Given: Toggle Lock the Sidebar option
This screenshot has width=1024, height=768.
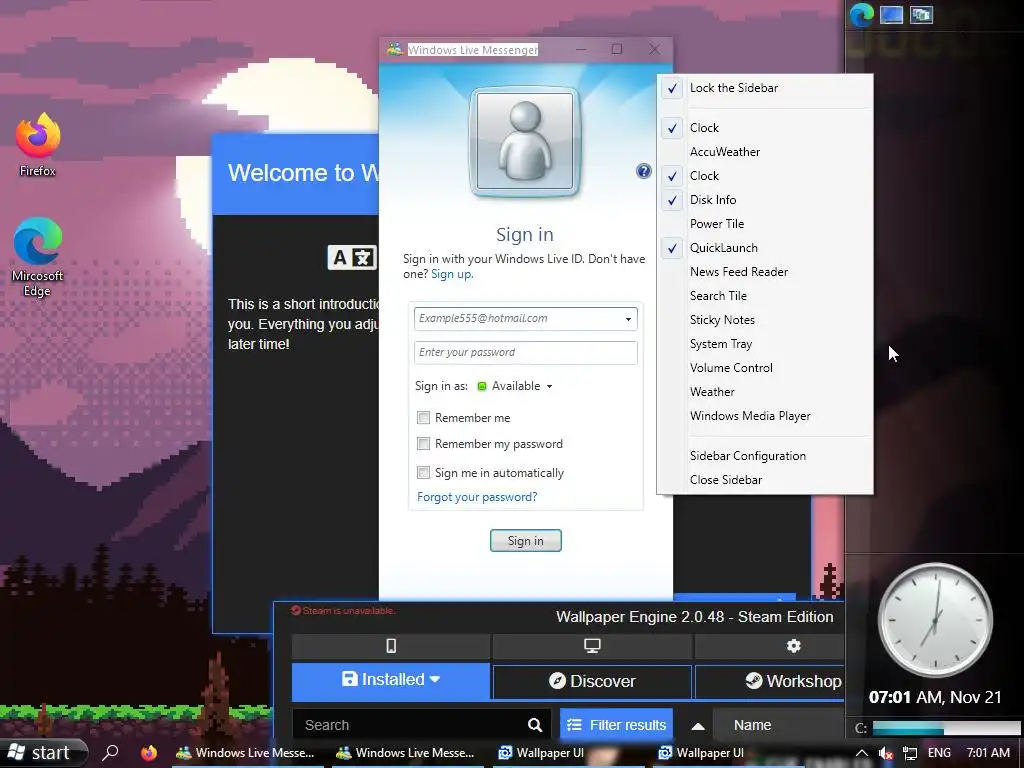Looking at the screenshot, I should pos(765,88).
